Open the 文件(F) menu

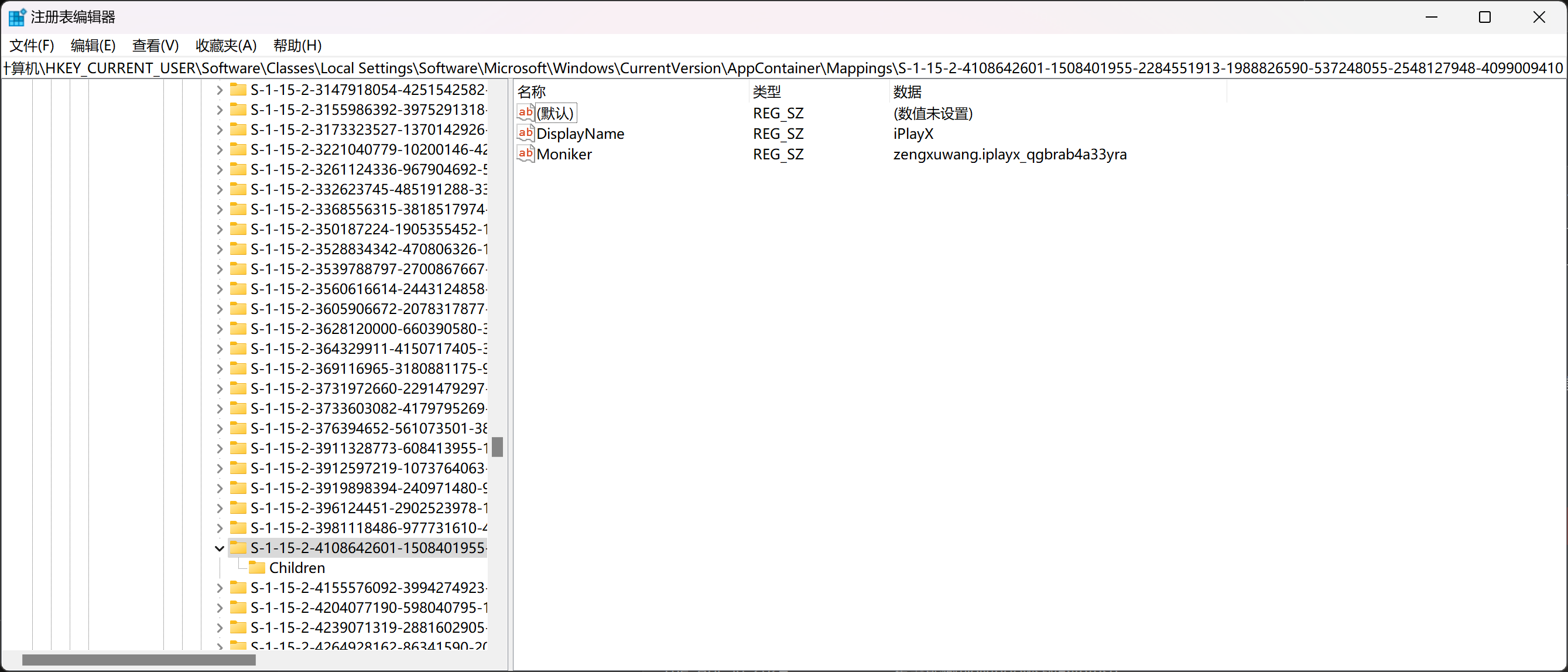(x=32, y=45)
